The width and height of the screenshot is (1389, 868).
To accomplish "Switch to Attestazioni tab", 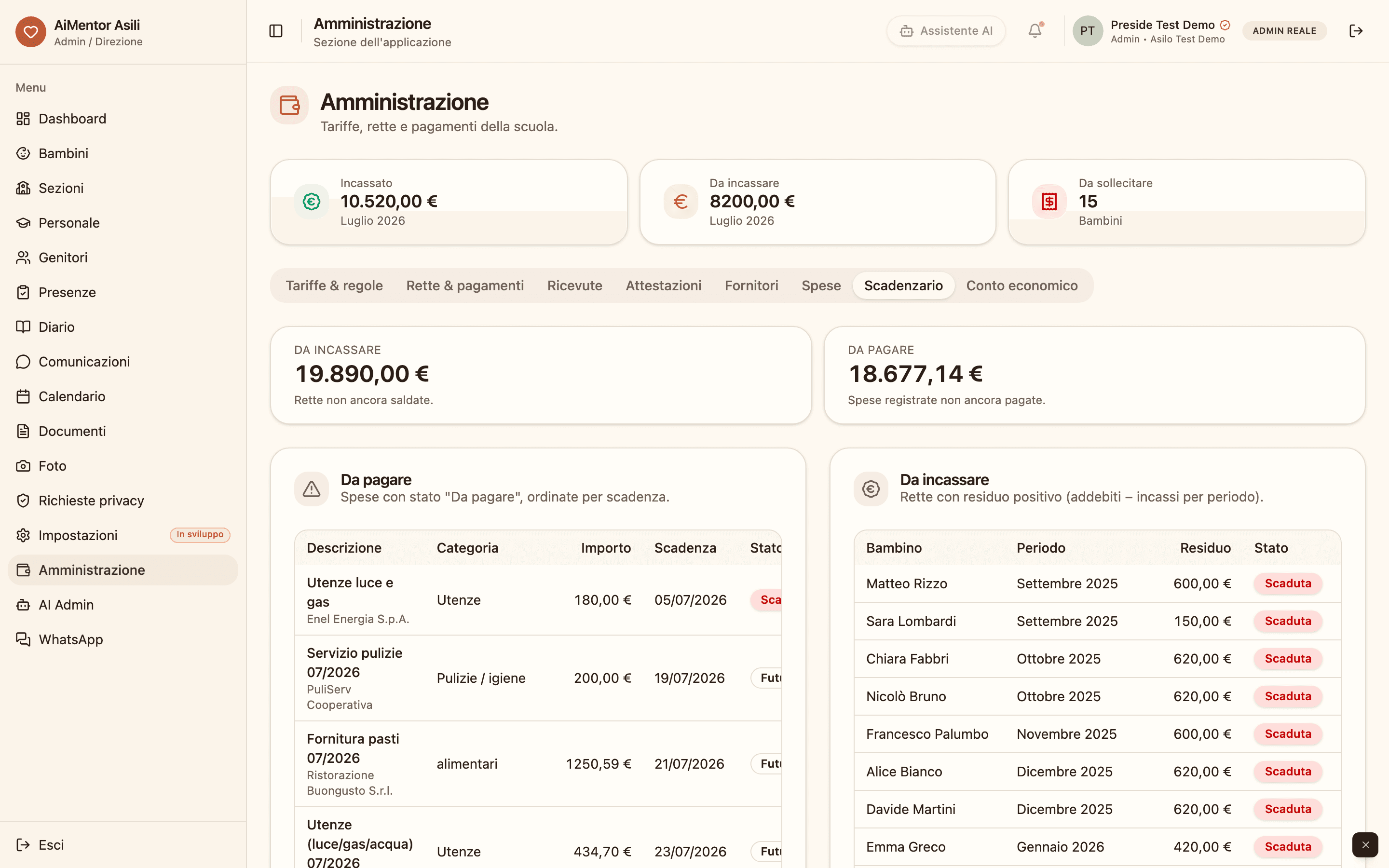I will pyautogui.click(x=664, y=286).
